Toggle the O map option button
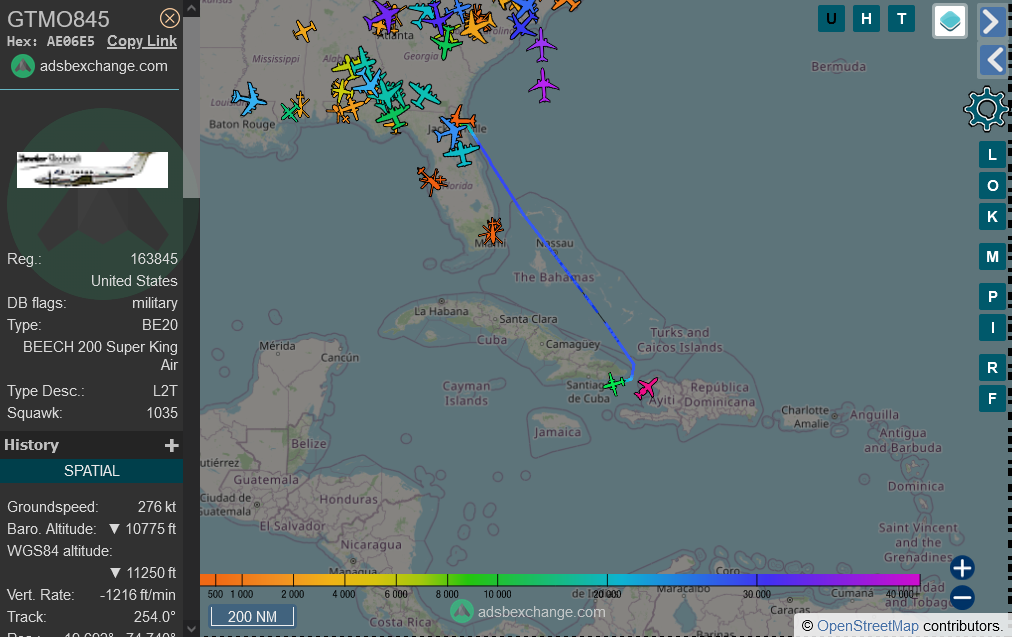Image resolution: width=1012 pixels, height=637 pixels. click(x=992, y=186)
